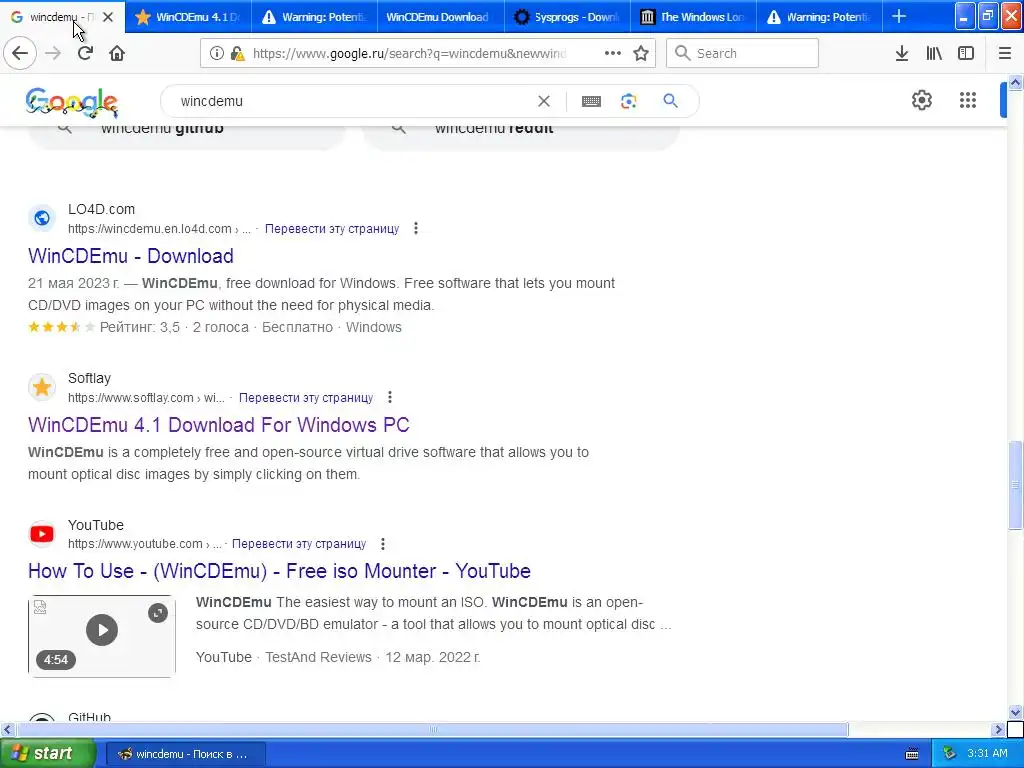The width and height of the screenshot is (1024, 768).
Task: Switch to The Windows Lon tab
Action: click(x=693, y=17)
